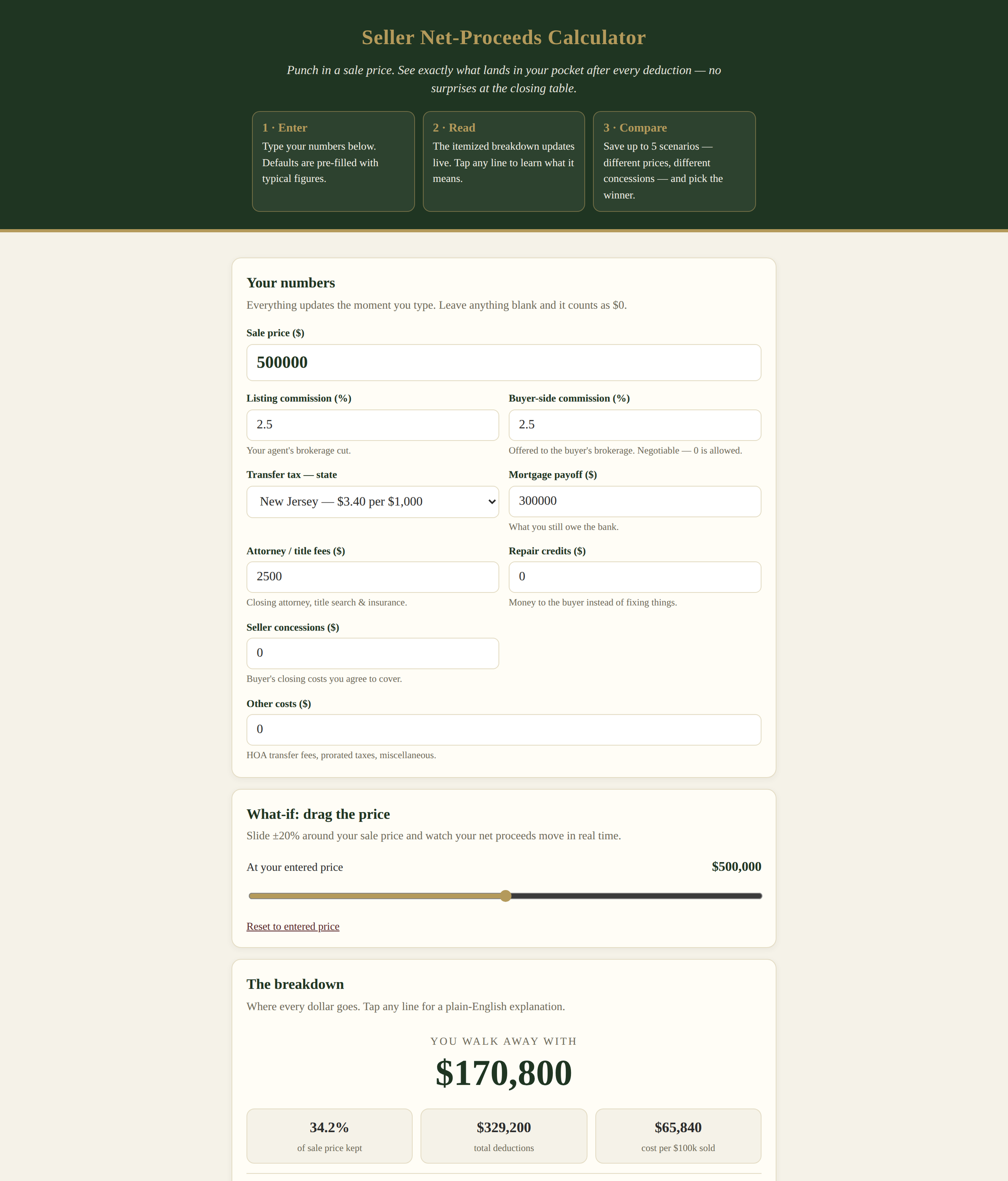Click the Buyer-side commission input

[635, 425]
